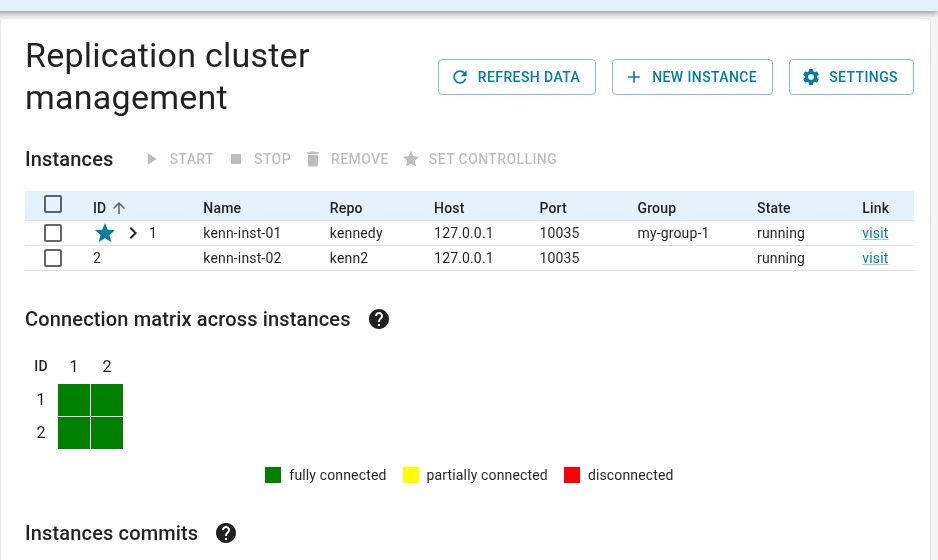Click the Port column header

click(553, 208)
